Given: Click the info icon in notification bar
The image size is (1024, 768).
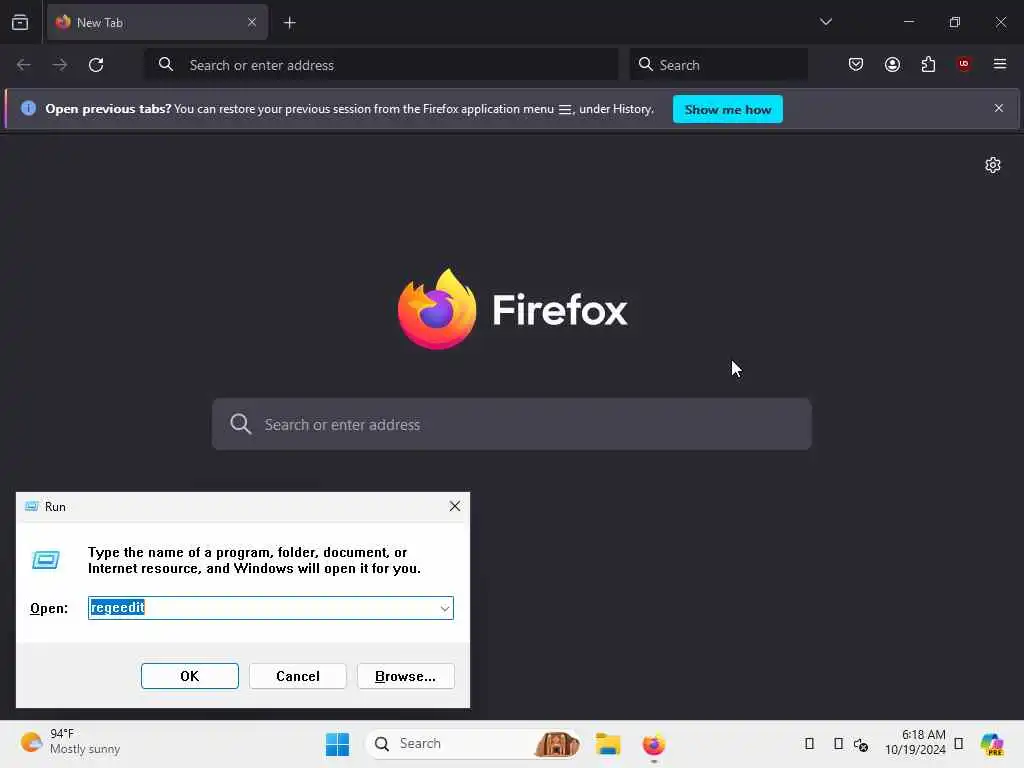Looking at the screenshot, I should pos(28,108).
